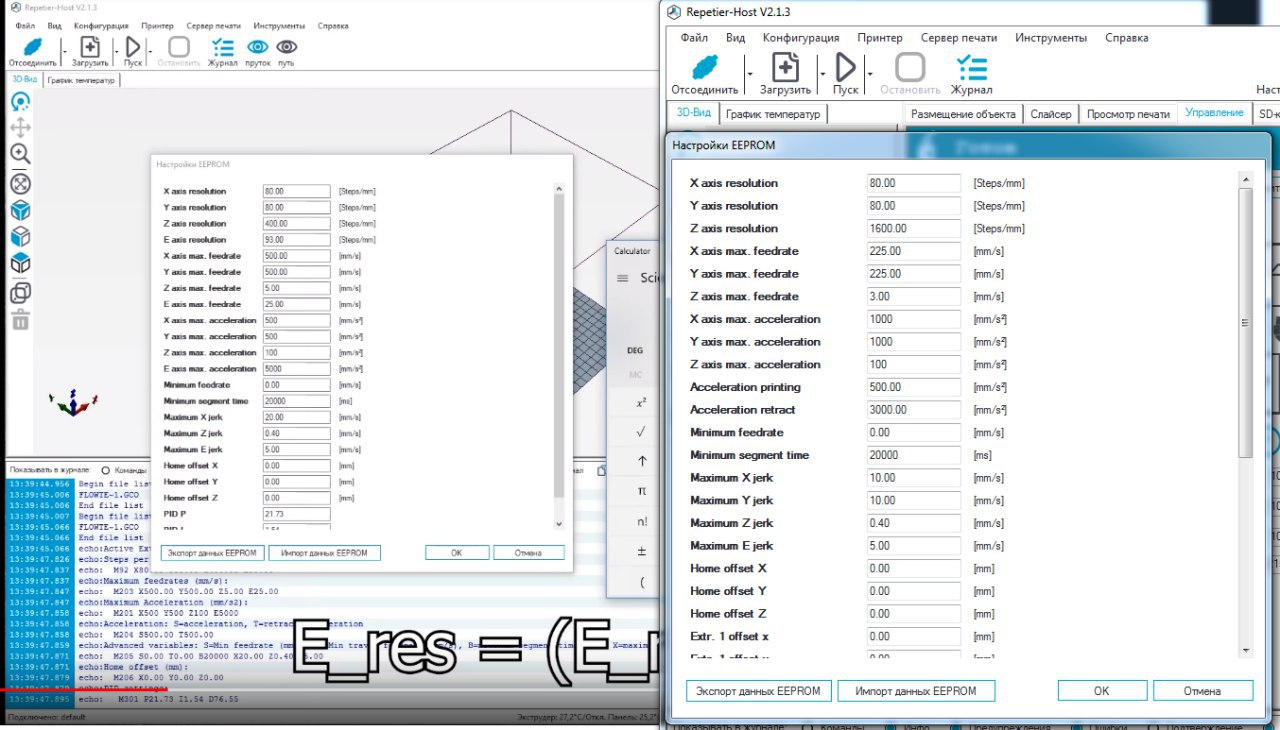This screenshot has width=1280, height=730.
Task: Click Z axis resolution field showing 1600.00
Action: 914,229
